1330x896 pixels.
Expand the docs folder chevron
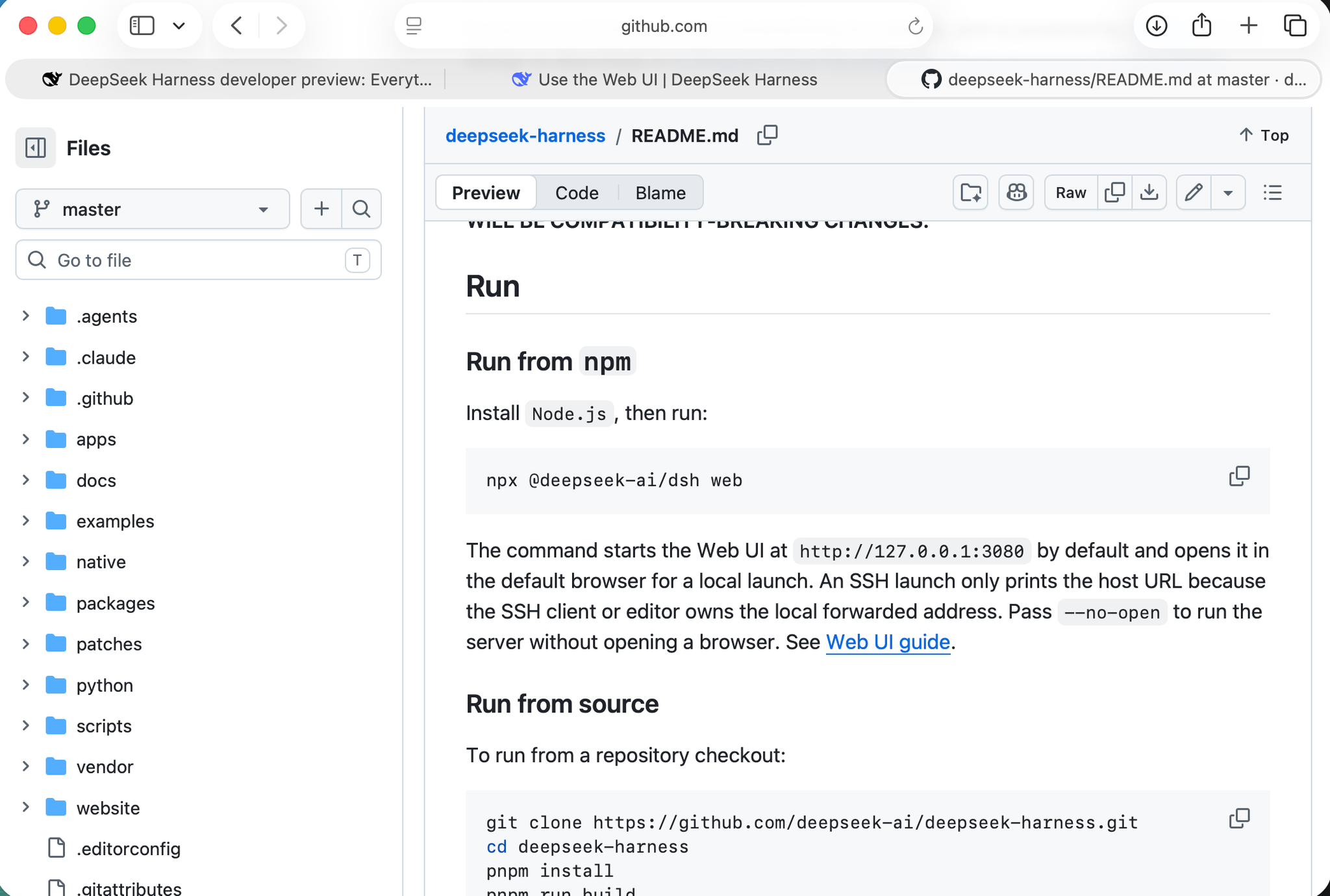point(26,480)
